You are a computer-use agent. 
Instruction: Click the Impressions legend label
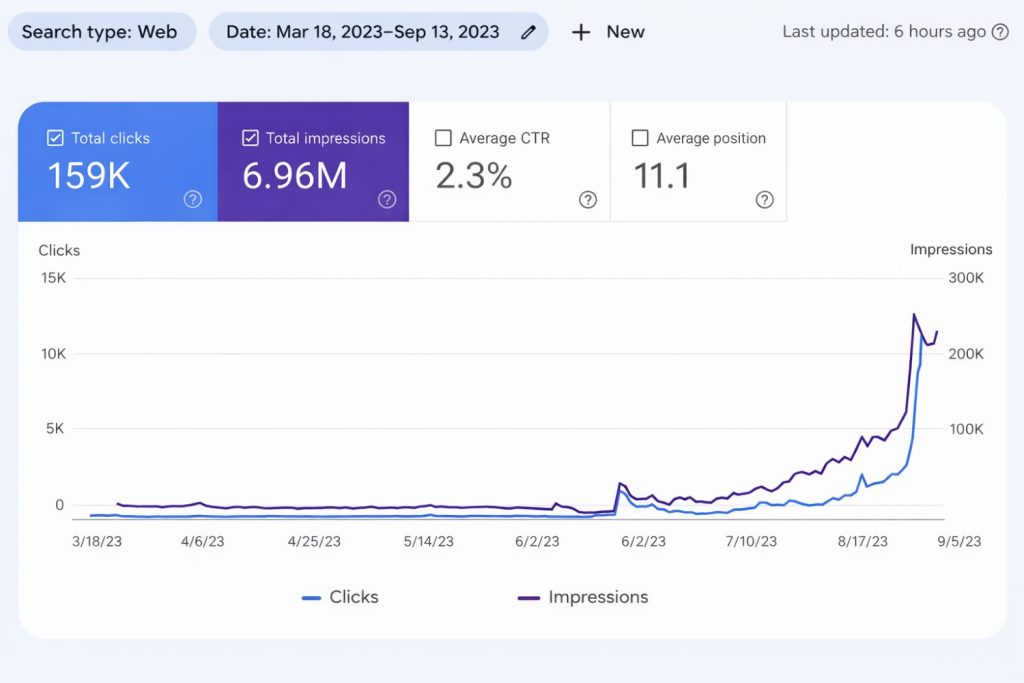[597, 596]
